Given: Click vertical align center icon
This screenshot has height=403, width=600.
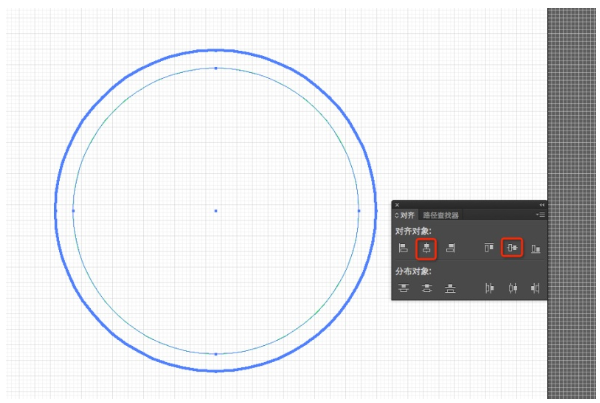Looking at the screenshot, I should pos(512,248).
